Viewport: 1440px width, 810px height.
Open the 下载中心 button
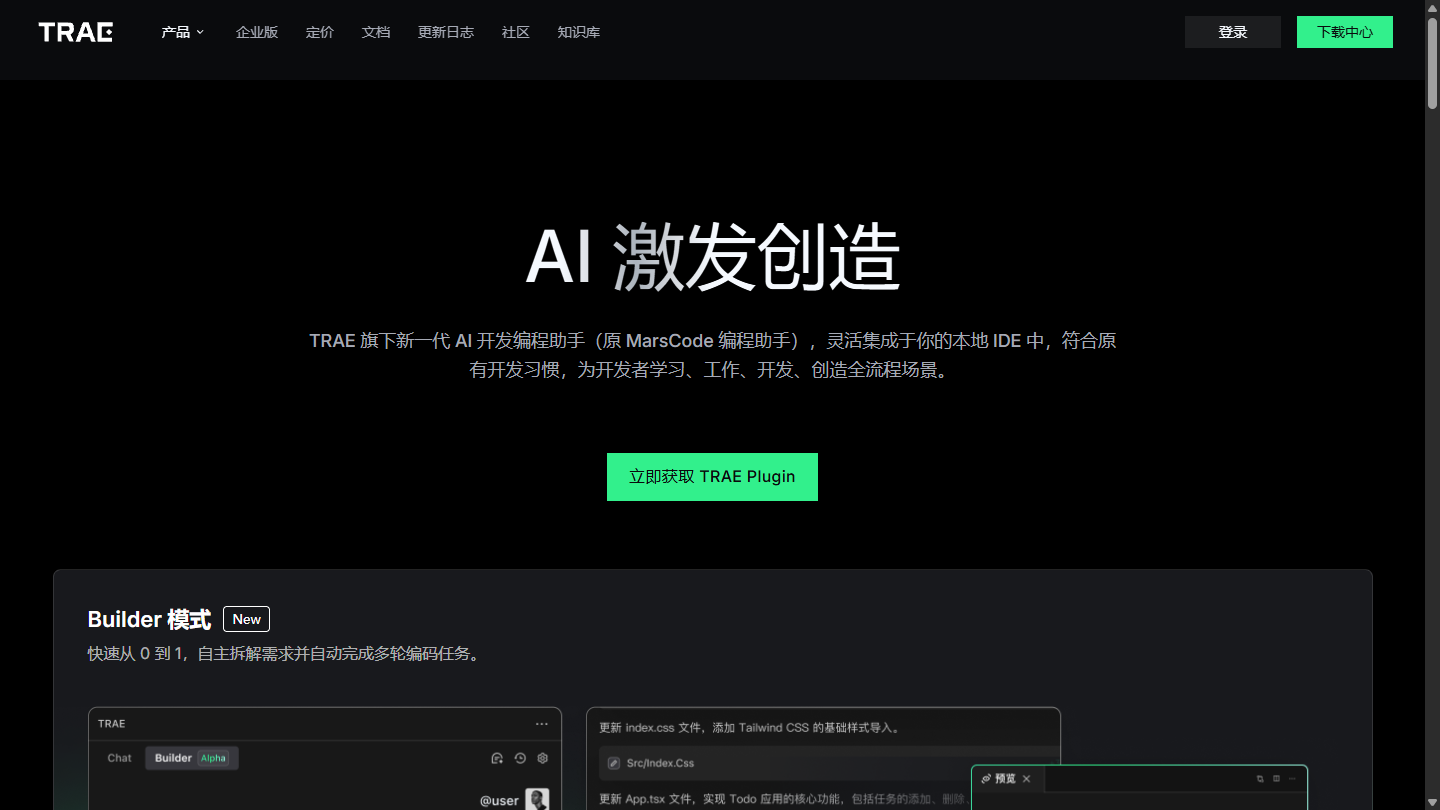pos(1345,32)
